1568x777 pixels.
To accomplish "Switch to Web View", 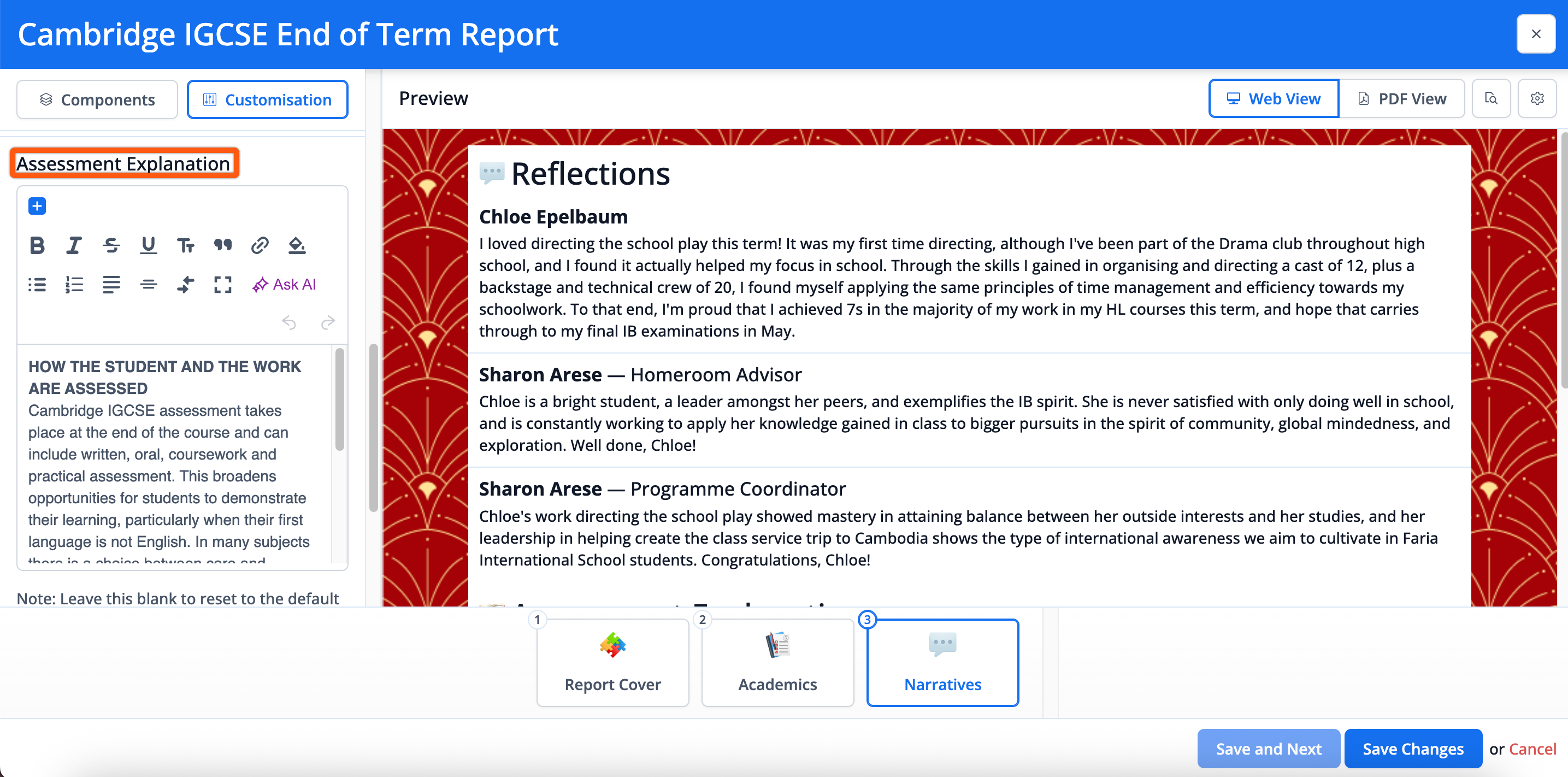I will click(1274, 99).
